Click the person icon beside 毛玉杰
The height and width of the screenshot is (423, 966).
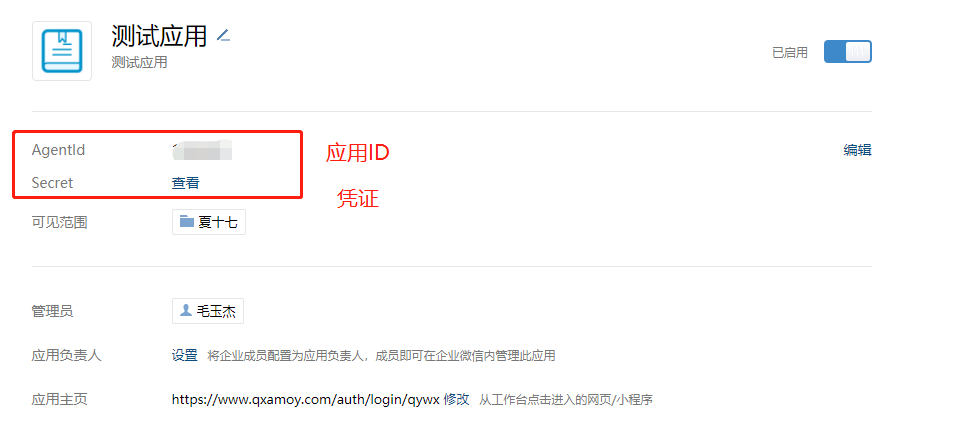pyautogui.click(x=185, y=311)
